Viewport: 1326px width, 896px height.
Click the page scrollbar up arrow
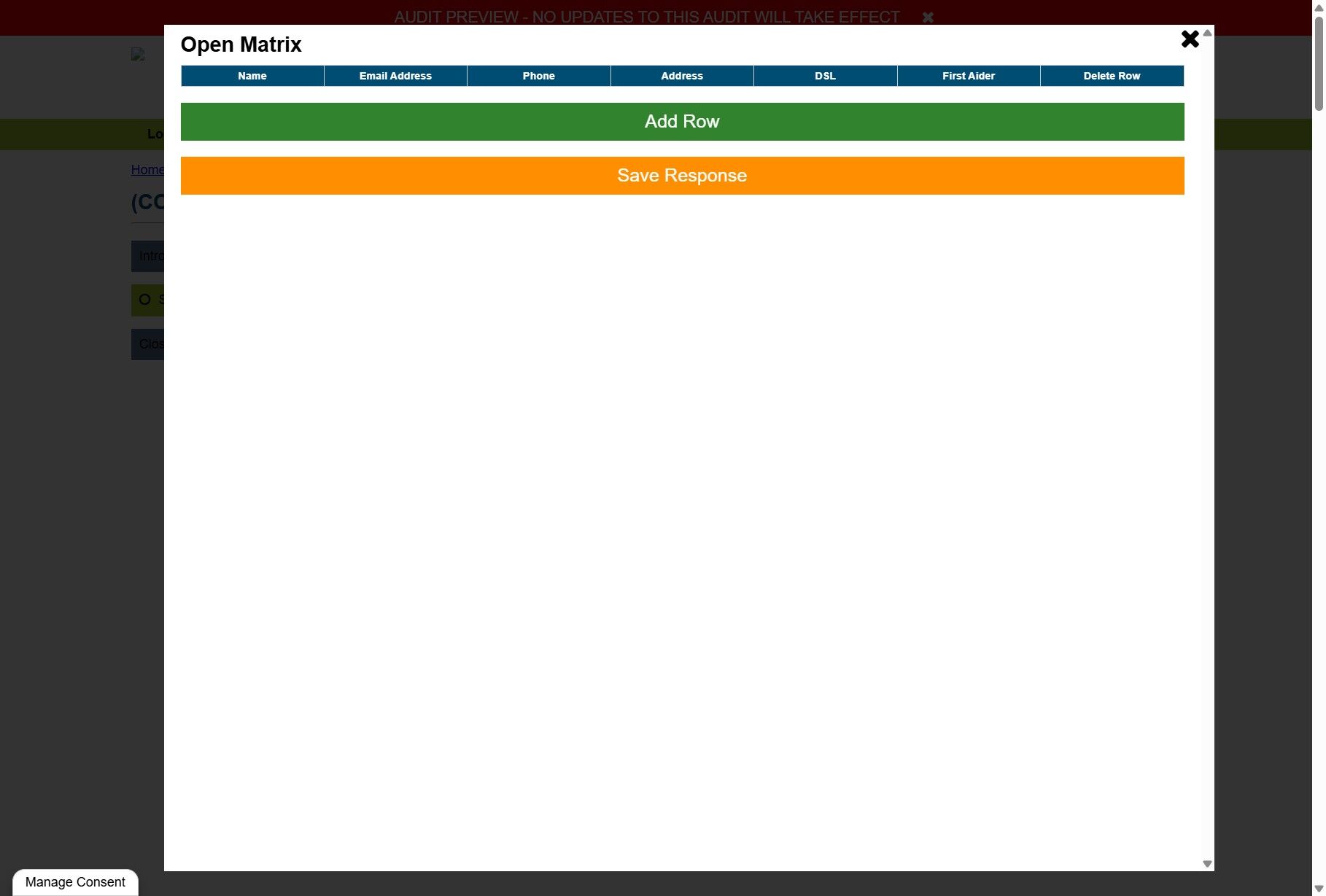click(x=1319, y=6)
